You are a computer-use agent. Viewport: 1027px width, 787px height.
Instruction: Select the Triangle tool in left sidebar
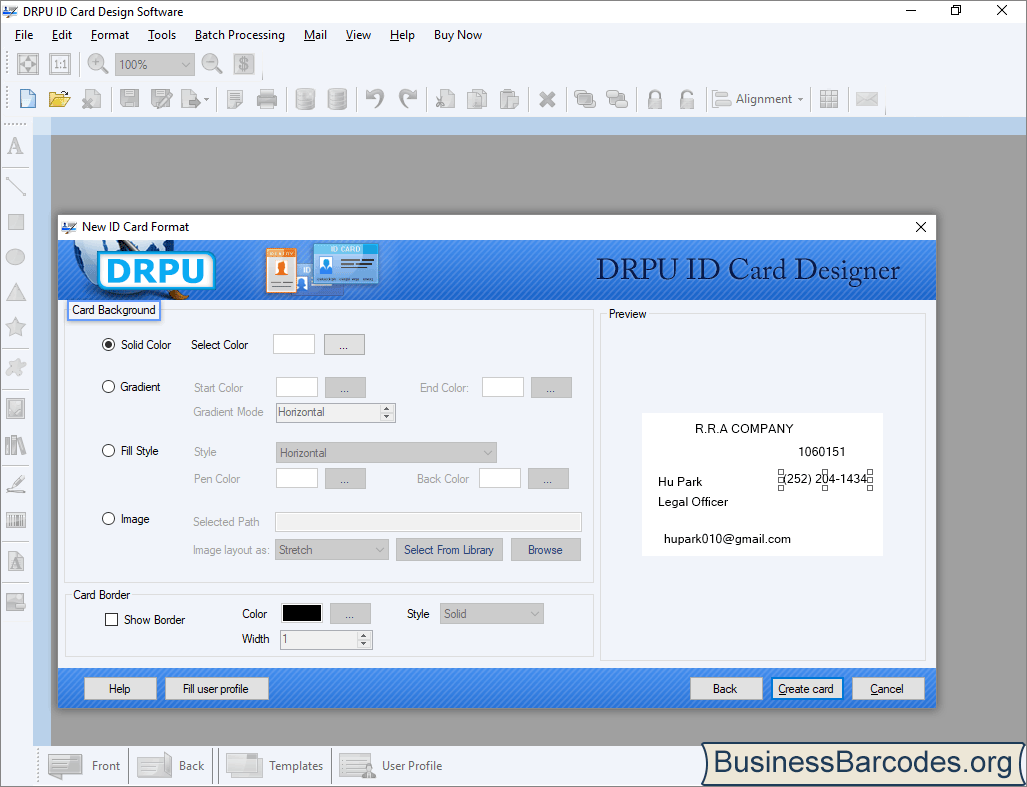pos(16,292)
